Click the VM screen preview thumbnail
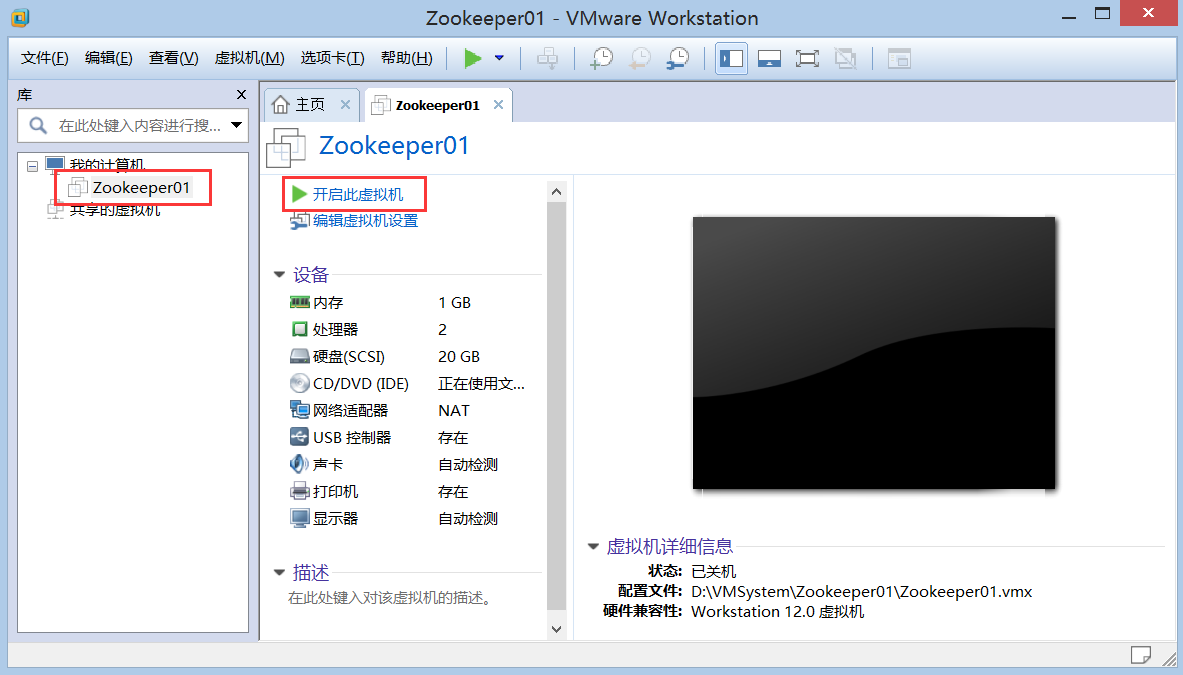 pos(874,353)
